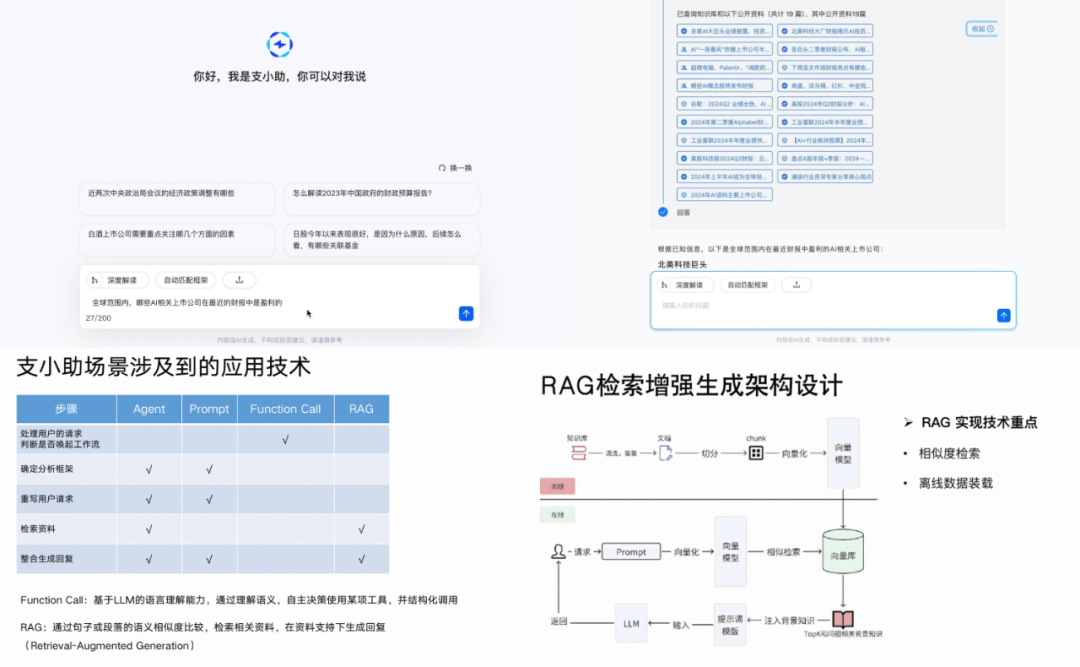Viewport: 1080px width, 667px height.
Task: Click the LLM box in the RAG diagram
Action: (x=631, y=624)
